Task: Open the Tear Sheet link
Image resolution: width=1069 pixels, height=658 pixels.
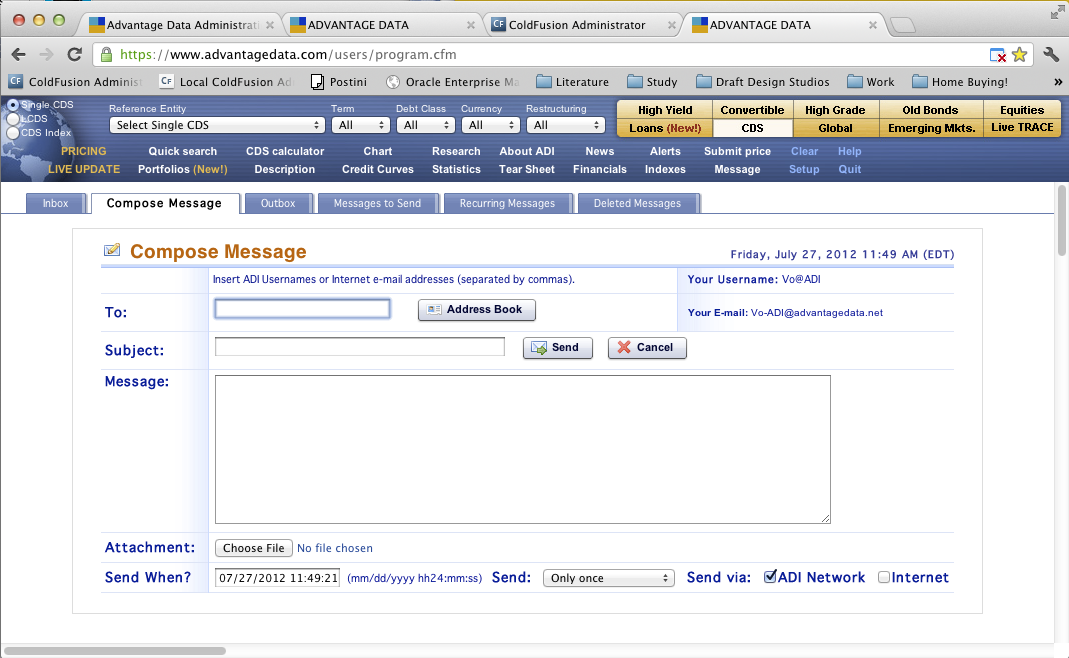Action: coord(527,169)
